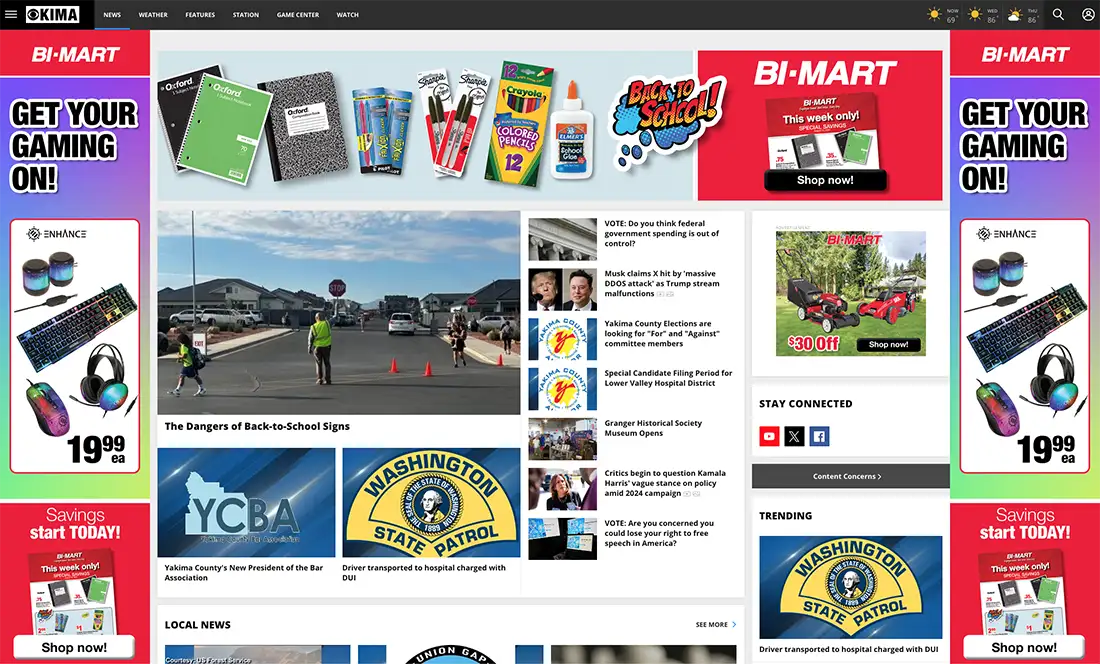This screenshot has width=1100, height=664.
Task: Click Shop now on lawn mower ad
Action: 888,344
